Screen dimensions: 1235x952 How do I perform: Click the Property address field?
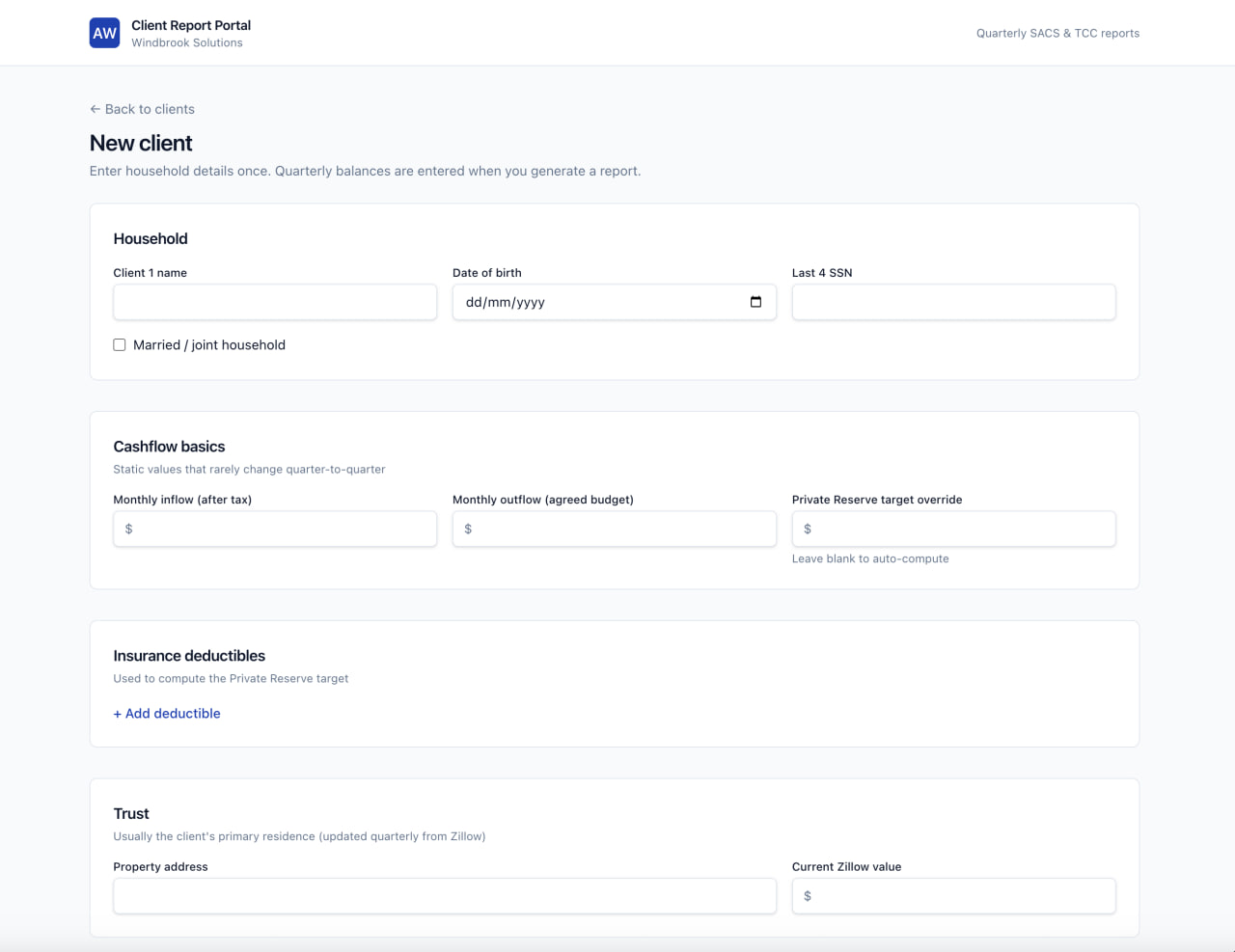(445, 896)
